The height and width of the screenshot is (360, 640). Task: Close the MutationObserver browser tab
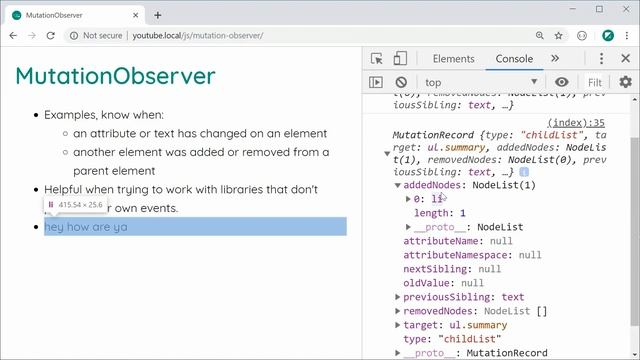(x=136, y=16)
